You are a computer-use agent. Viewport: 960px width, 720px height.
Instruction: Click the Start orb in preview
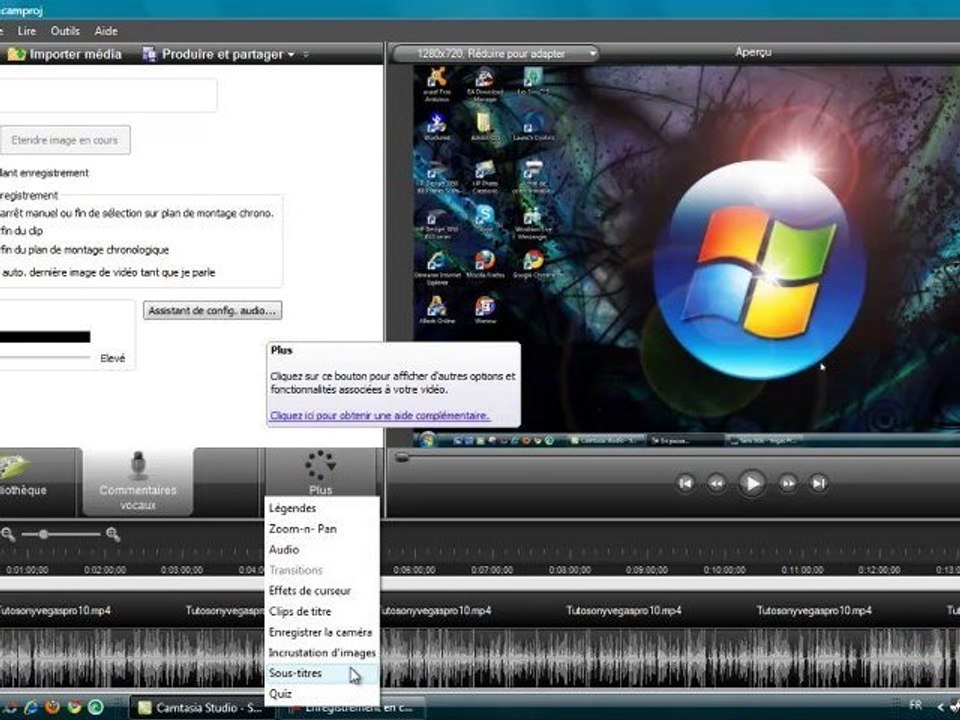point(427,440)
